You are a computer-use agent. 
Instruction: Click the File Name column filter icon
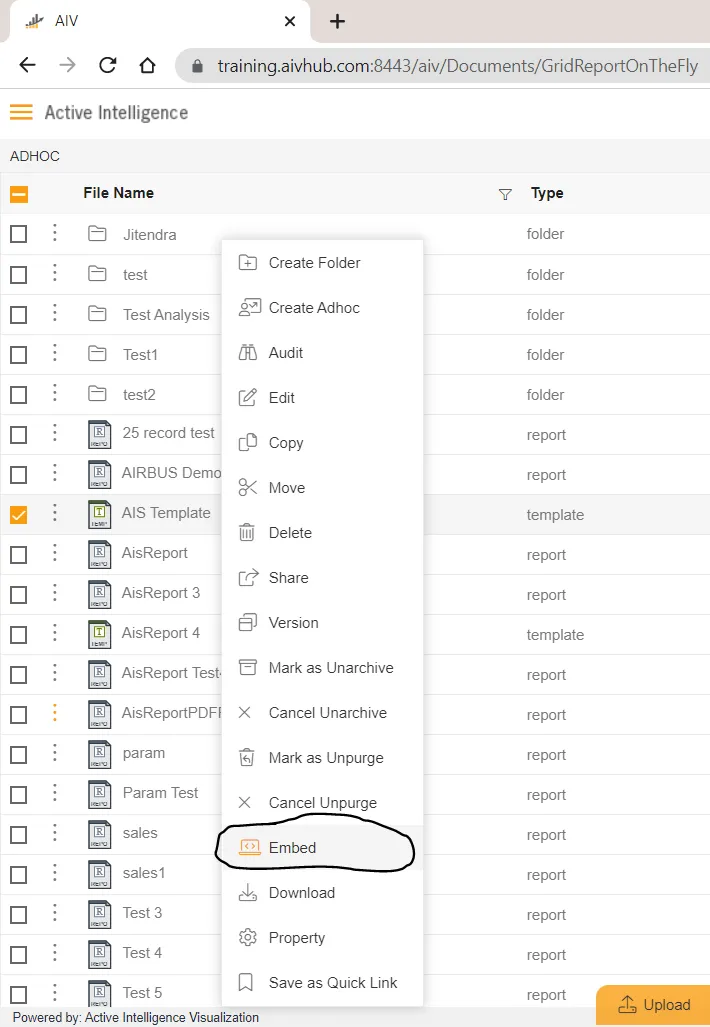pos(505,194)
